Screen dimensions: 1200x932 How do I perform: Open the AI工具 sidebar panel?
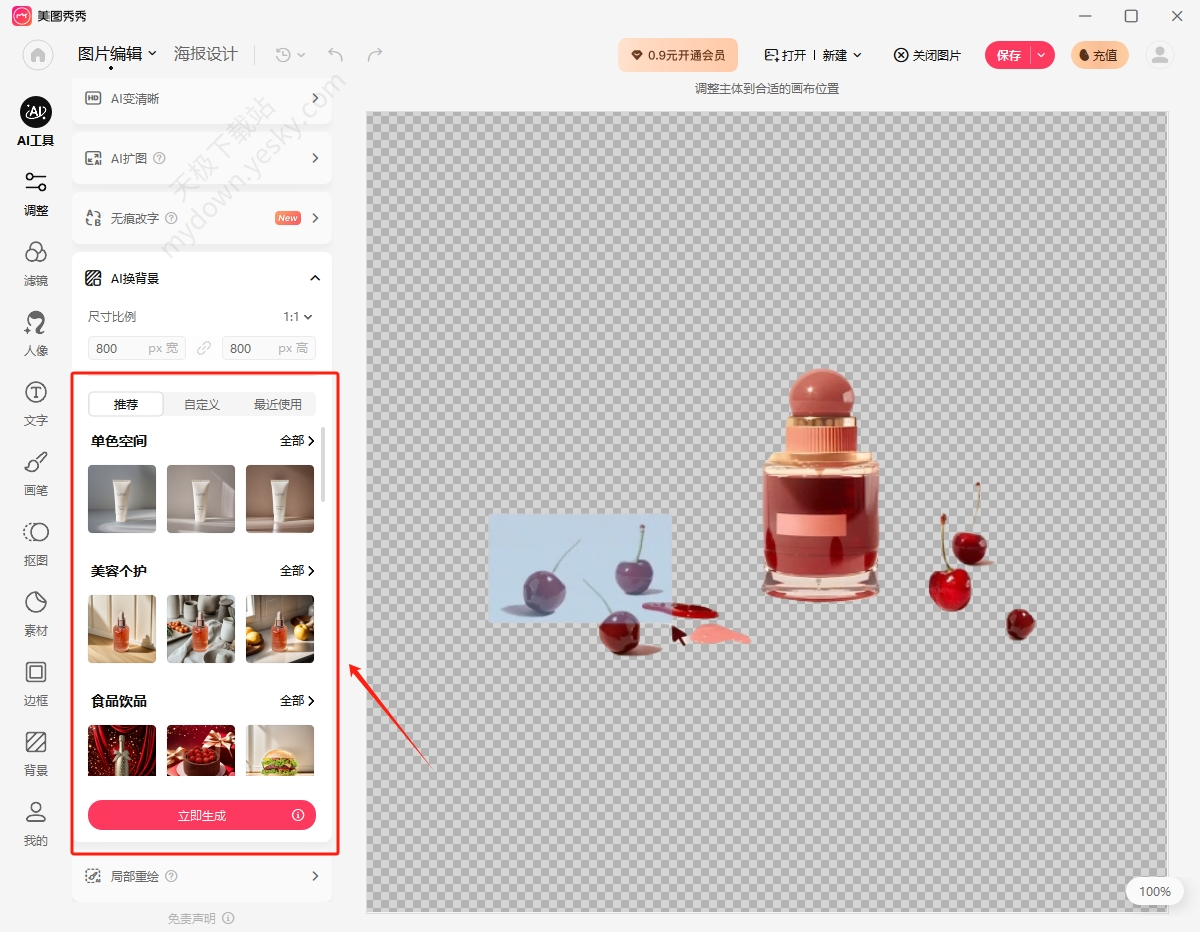point(36,122)
